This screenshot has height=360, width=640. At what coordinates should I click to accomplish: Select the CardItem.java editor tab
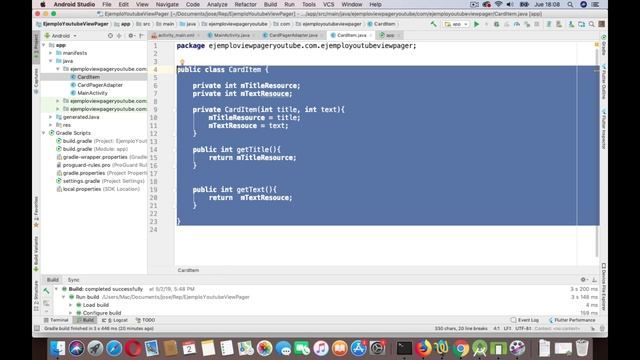(x=351, y=36)
